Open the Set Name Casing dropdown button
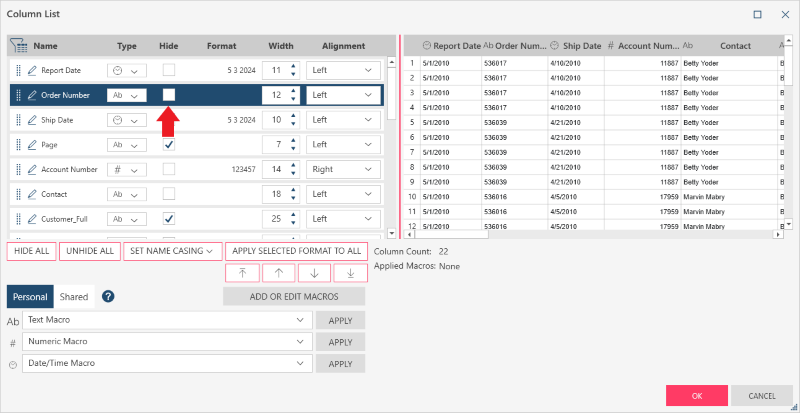 (x=172, y=251)
